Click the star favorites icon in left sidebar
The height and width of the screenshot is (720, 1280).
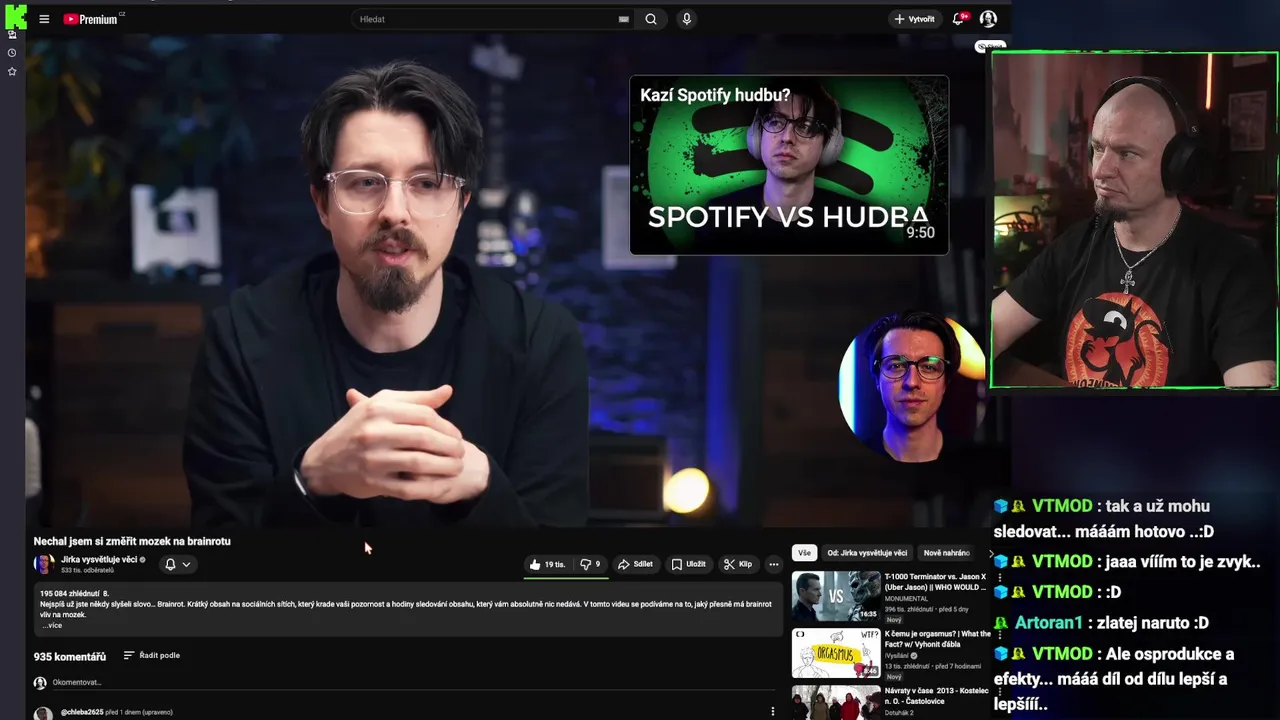click(x=12, y=72)
